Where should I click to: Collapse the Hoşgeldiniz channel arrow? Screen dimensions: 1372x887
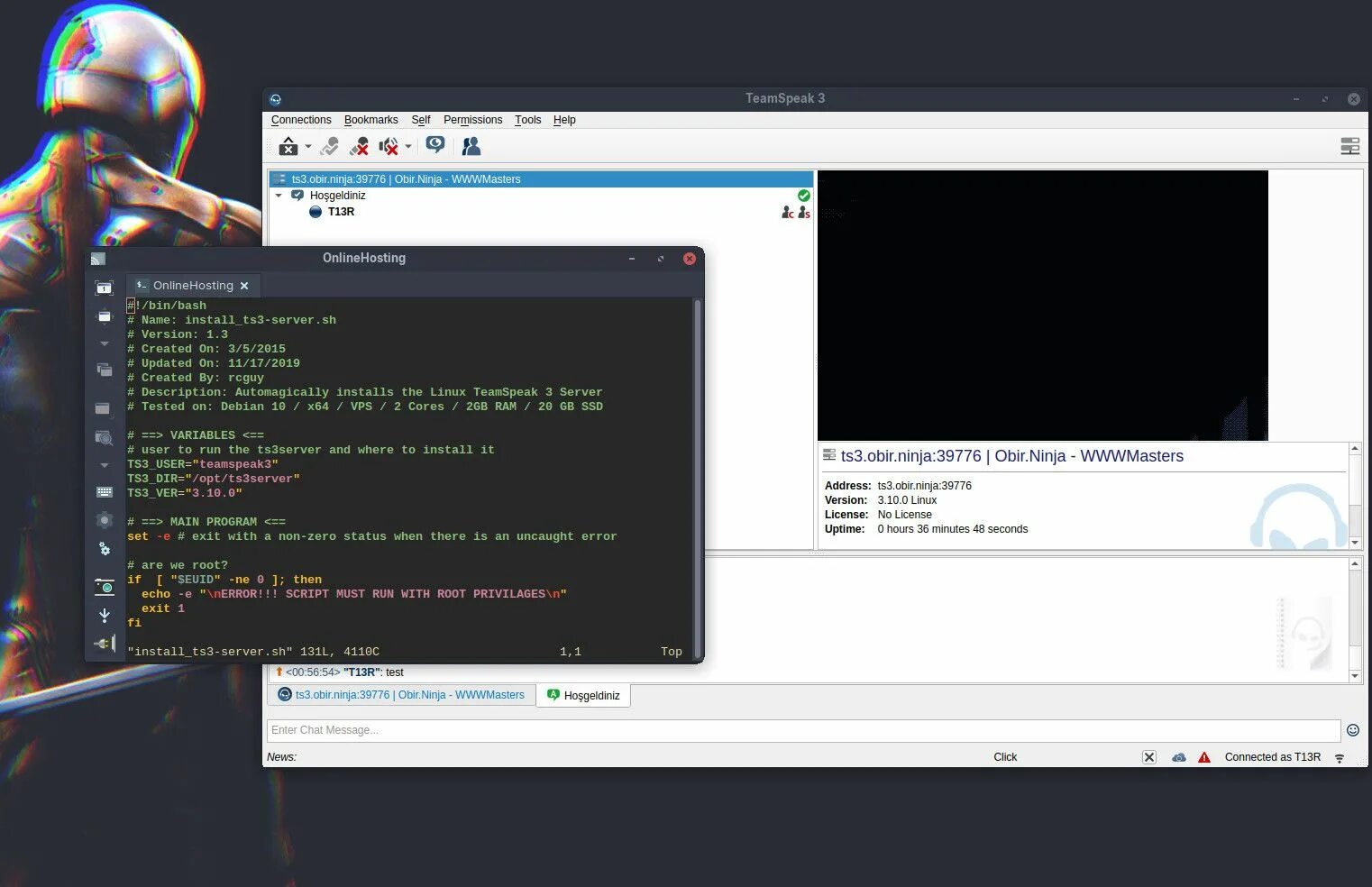(x=279, y=196)
